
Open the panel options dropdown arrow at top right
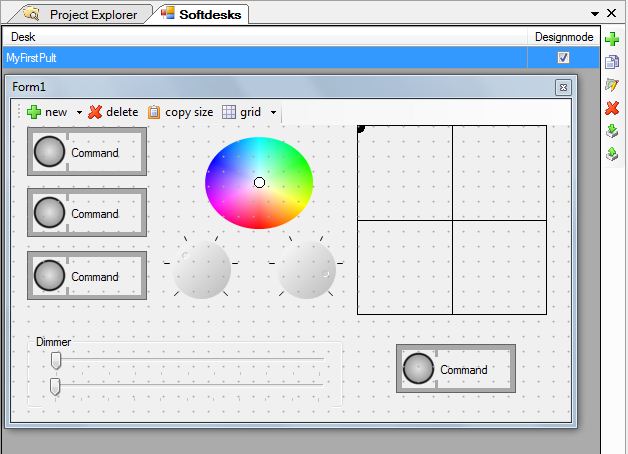(x=595, y=14)
